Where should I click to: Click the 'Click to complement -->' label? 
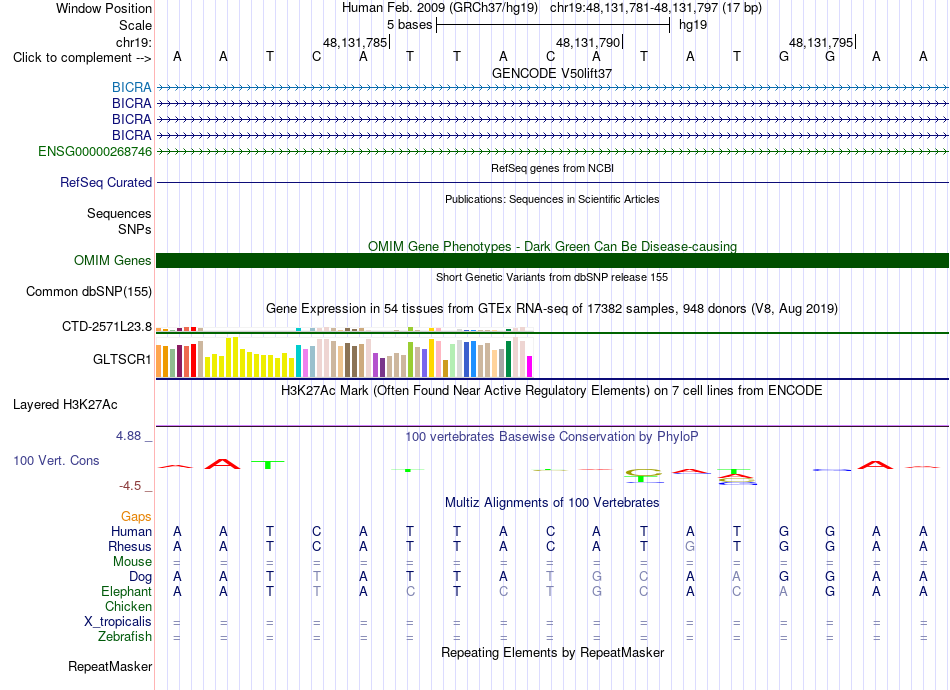[82, 58]
